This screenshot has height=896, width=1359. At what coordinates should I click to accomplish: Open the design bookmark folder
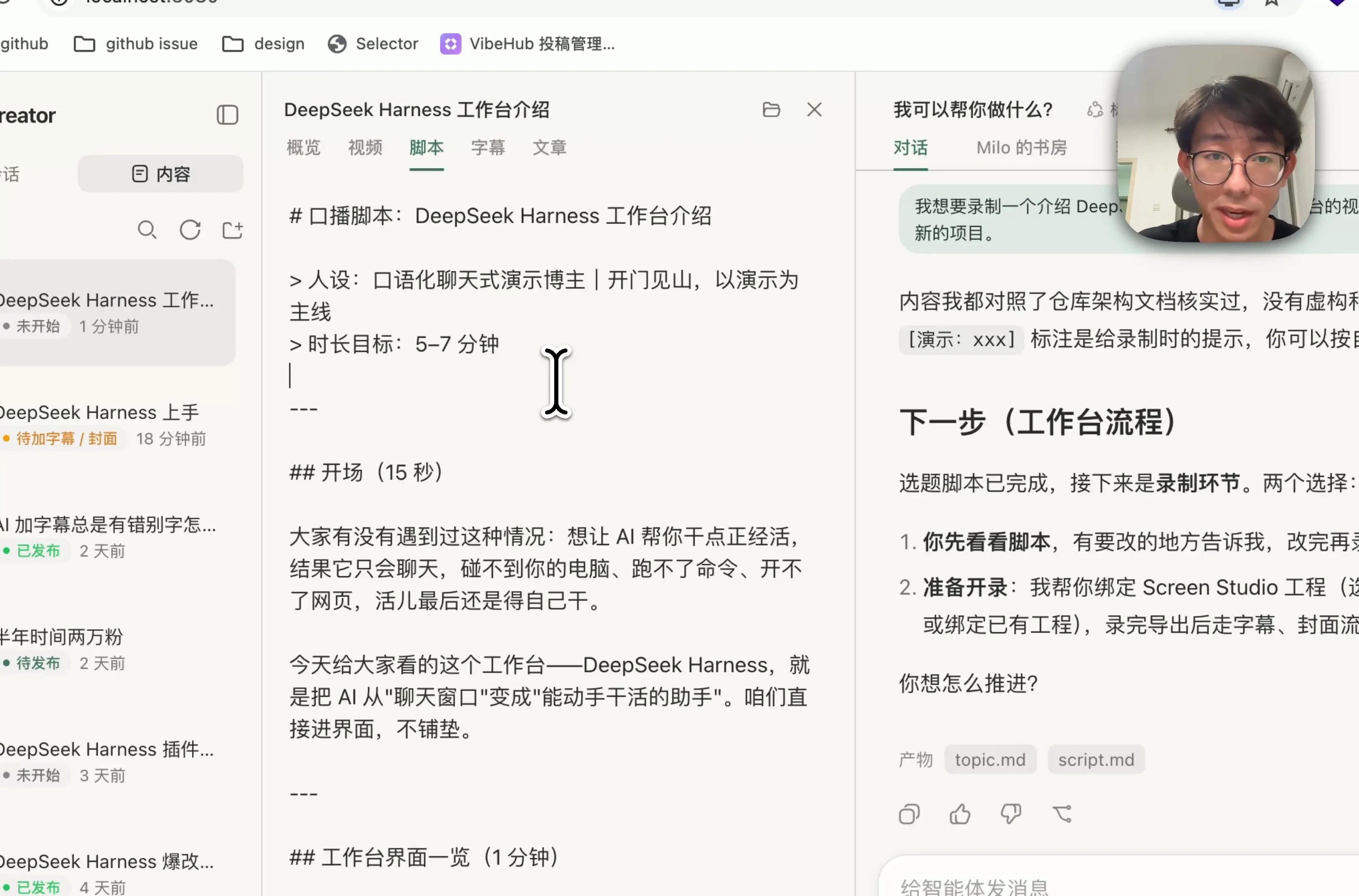[263, 44]
